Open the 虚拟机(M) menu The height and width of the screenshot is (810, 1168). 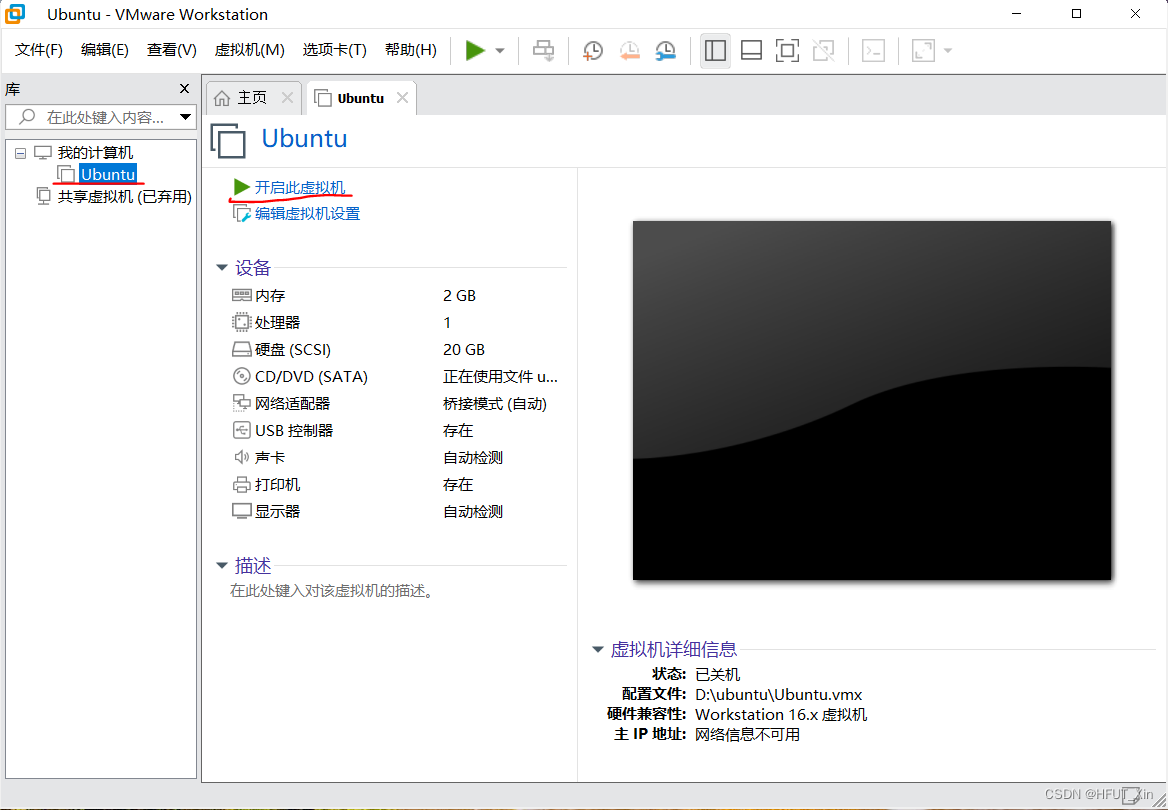pyautogui.click(x=250, y=50)
